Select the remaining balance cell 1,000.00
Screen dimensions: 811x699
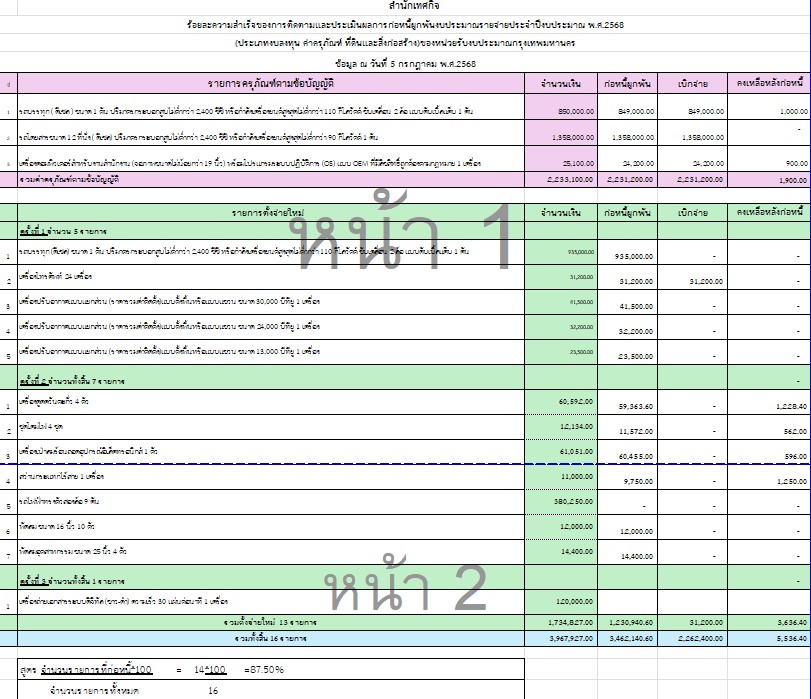click(x=769, y=107)
